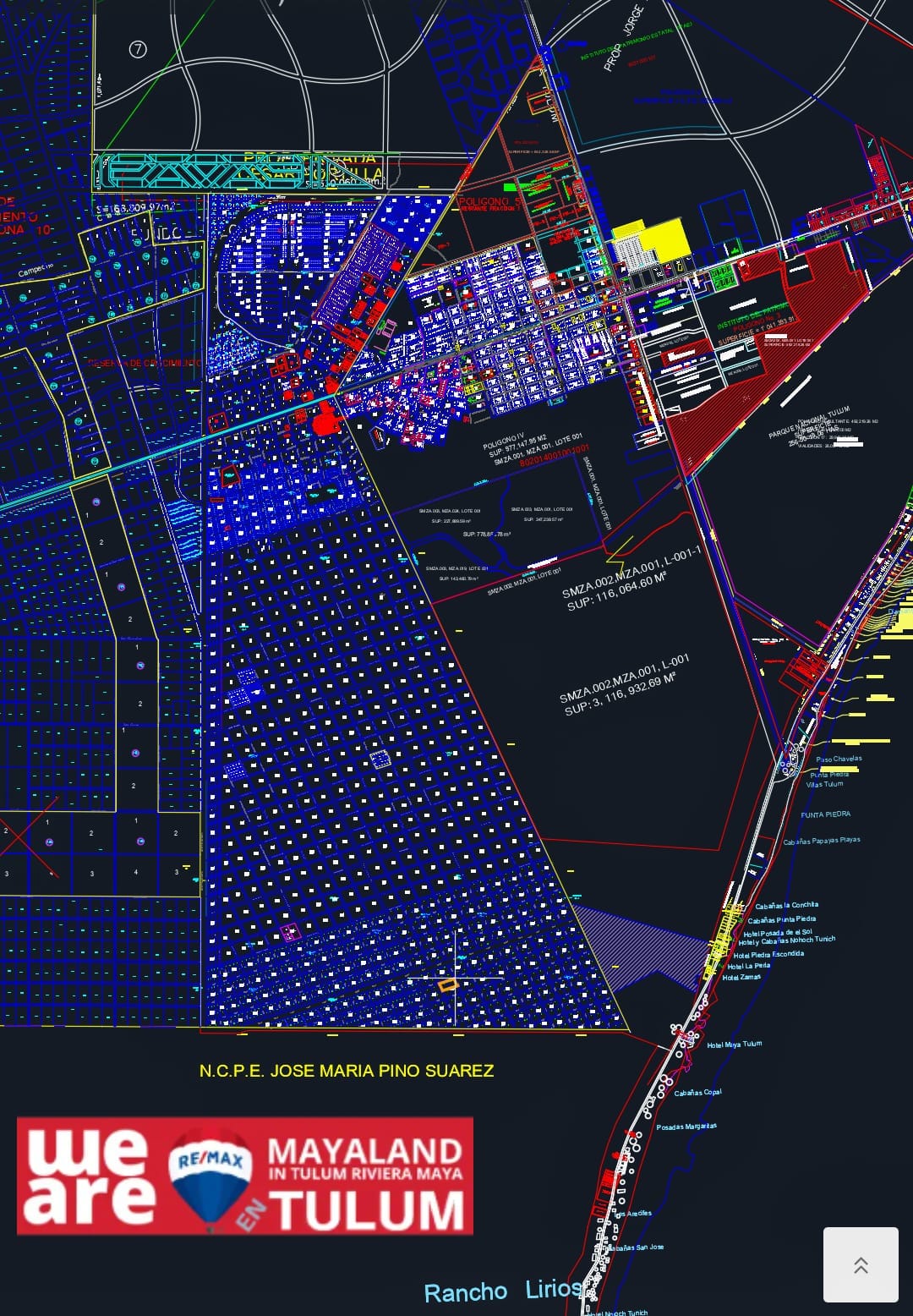Click the 'PUNTA PIEDRA' uppercase label
The image size is (913, 1316).
click(x=825, y=814)
